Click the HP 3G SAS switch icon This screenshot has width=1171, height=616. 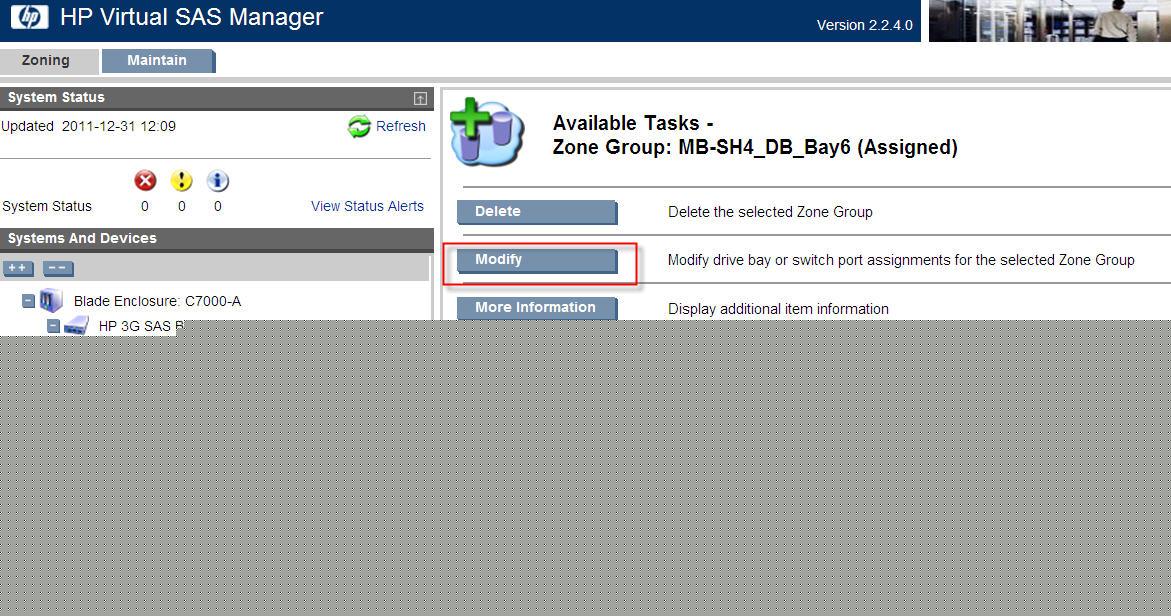pyautogui.click(x=76, y=326)
